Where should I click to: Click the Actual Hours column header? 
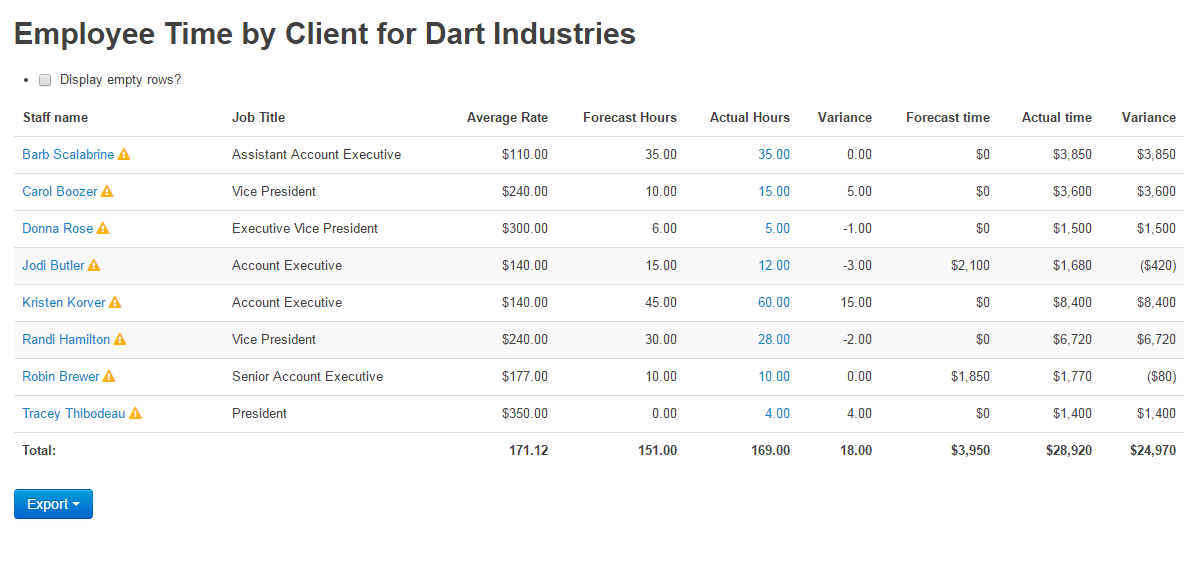[x=750, y=117]
